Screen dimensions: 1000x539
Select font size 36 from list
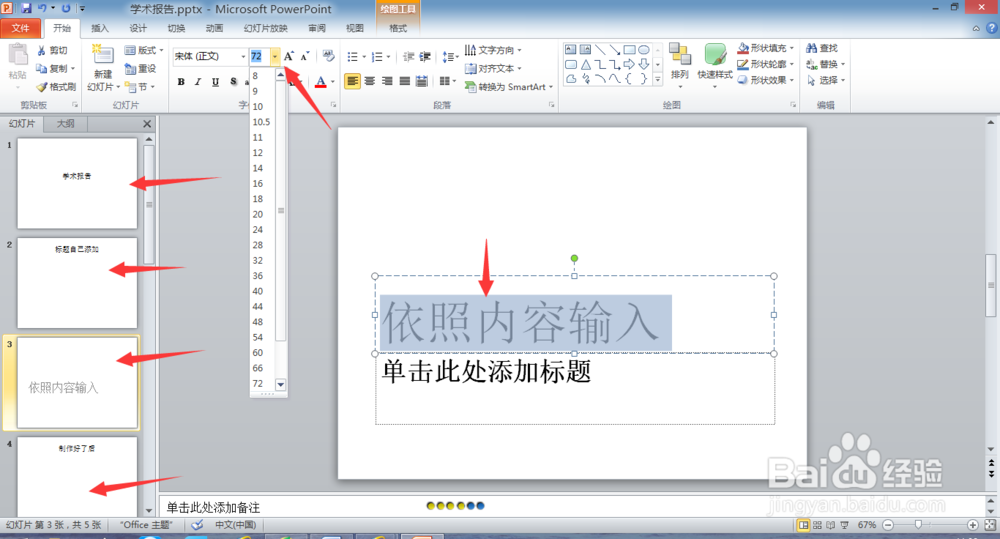pyautogui.click(x=258, y=276)
